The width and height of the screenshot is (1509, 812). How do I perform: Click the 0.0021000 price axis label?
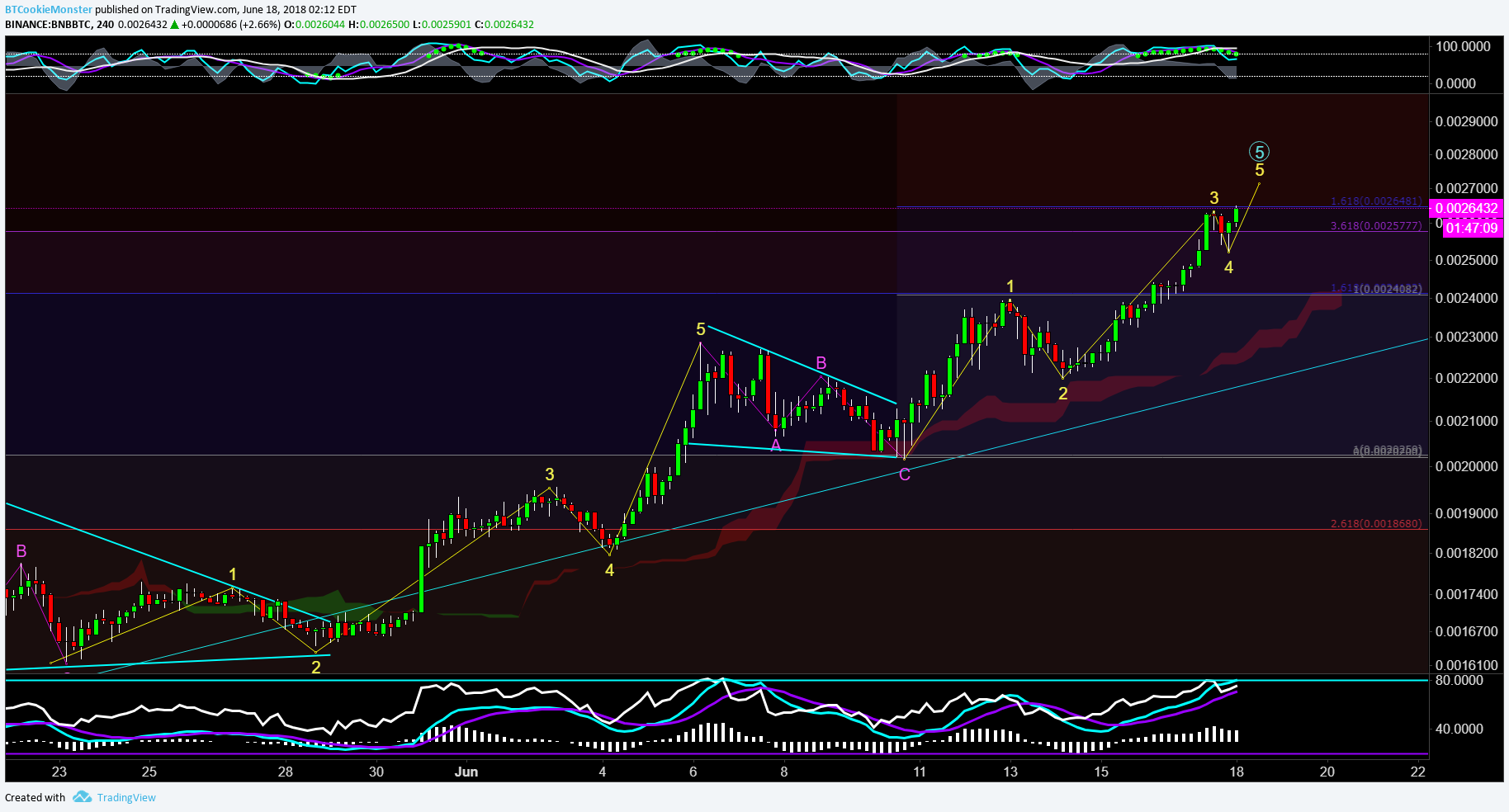tap(1466, 421)
